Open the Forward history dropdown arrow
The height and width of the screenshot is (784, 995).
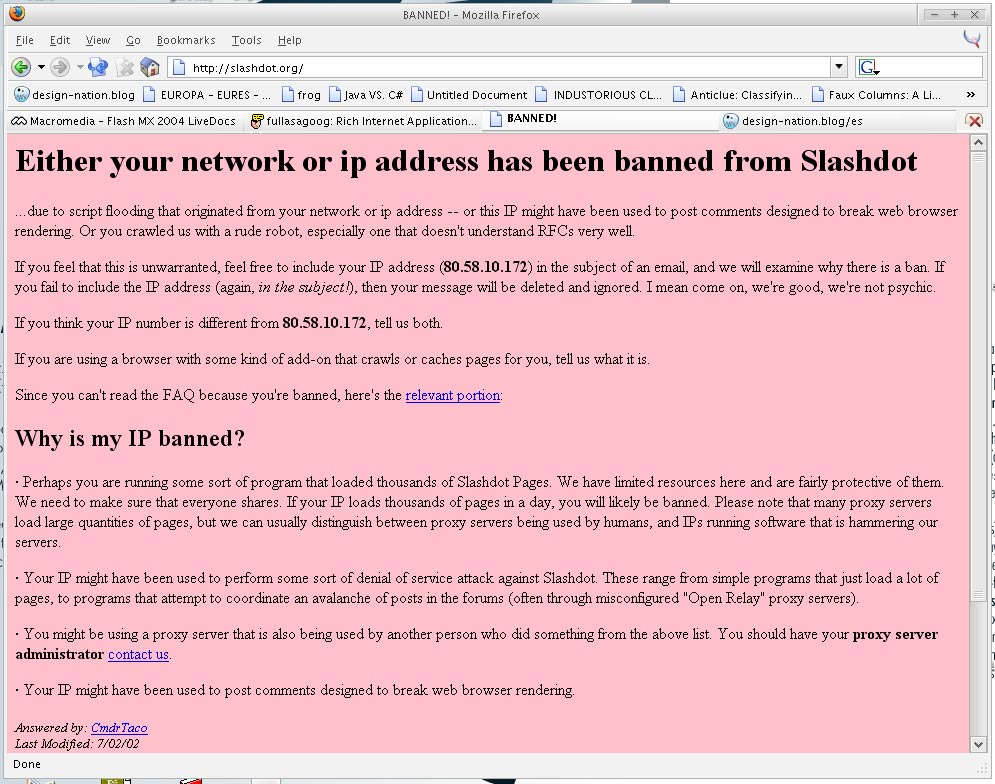pyautogui.click(x=80, y=67)
